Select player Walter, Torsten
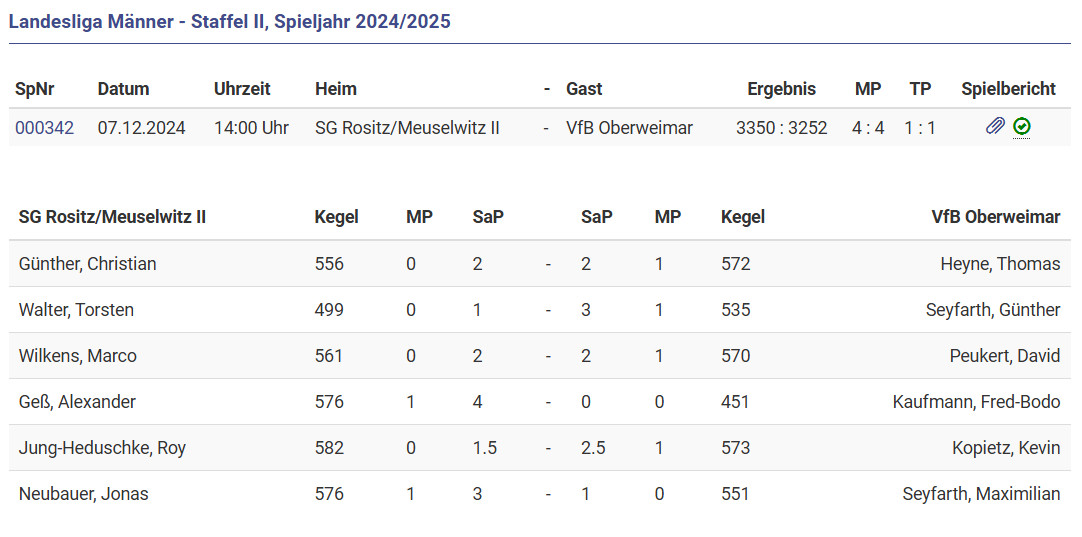1082x537 pixels. coord(76,310)
